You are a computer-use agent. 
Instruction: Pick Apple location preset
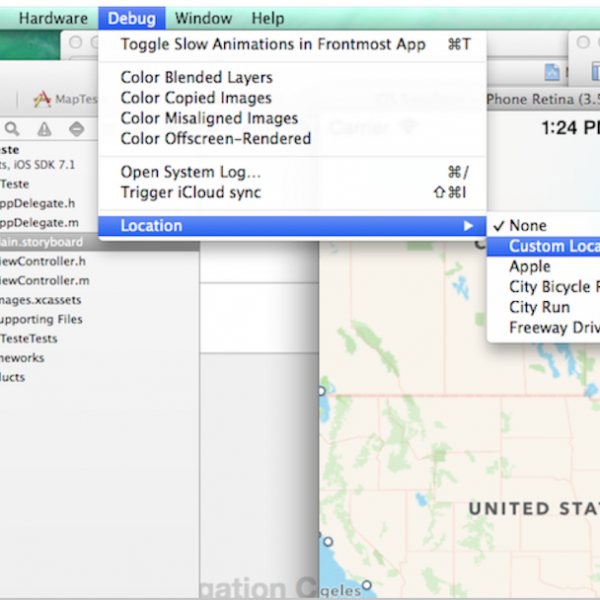(543, 266)
